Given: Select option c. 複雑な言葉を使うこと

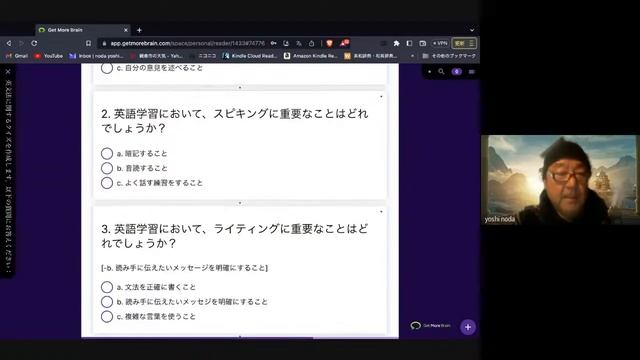Looking at the screenshot, I should coord(107,316).
